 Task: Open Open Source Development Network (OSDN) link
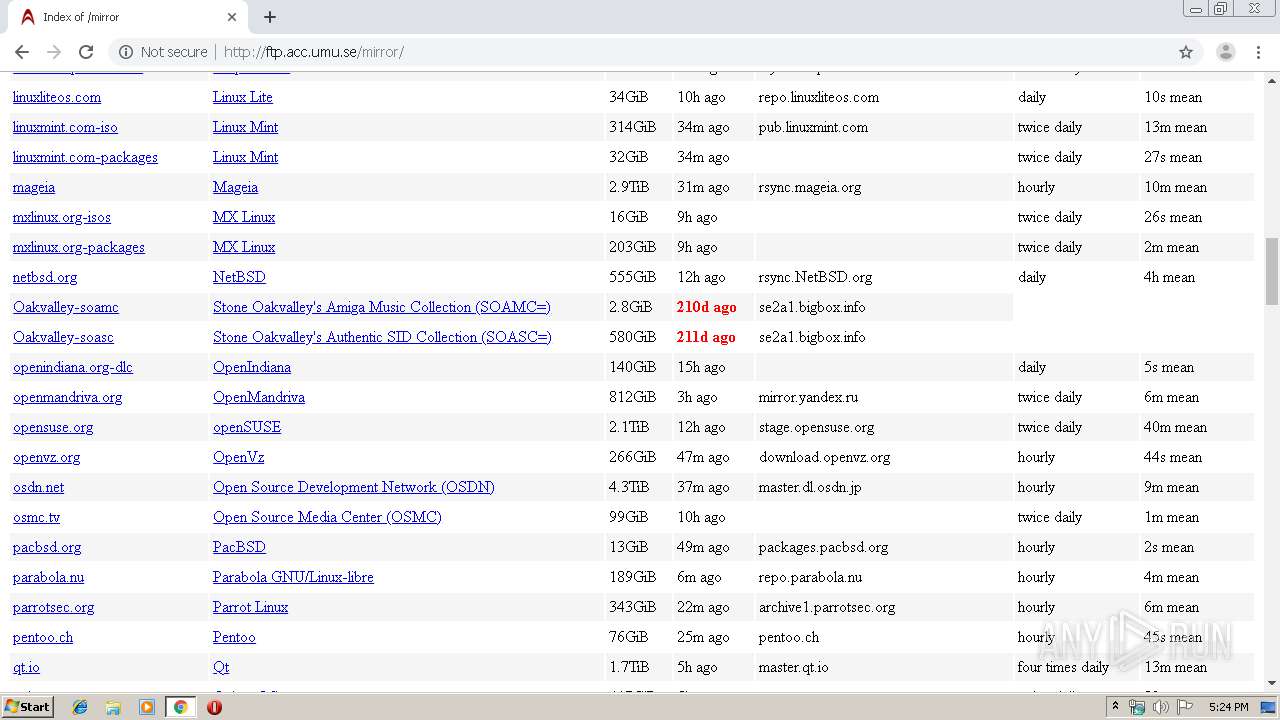pyautogui.click(x=354, y=487)
